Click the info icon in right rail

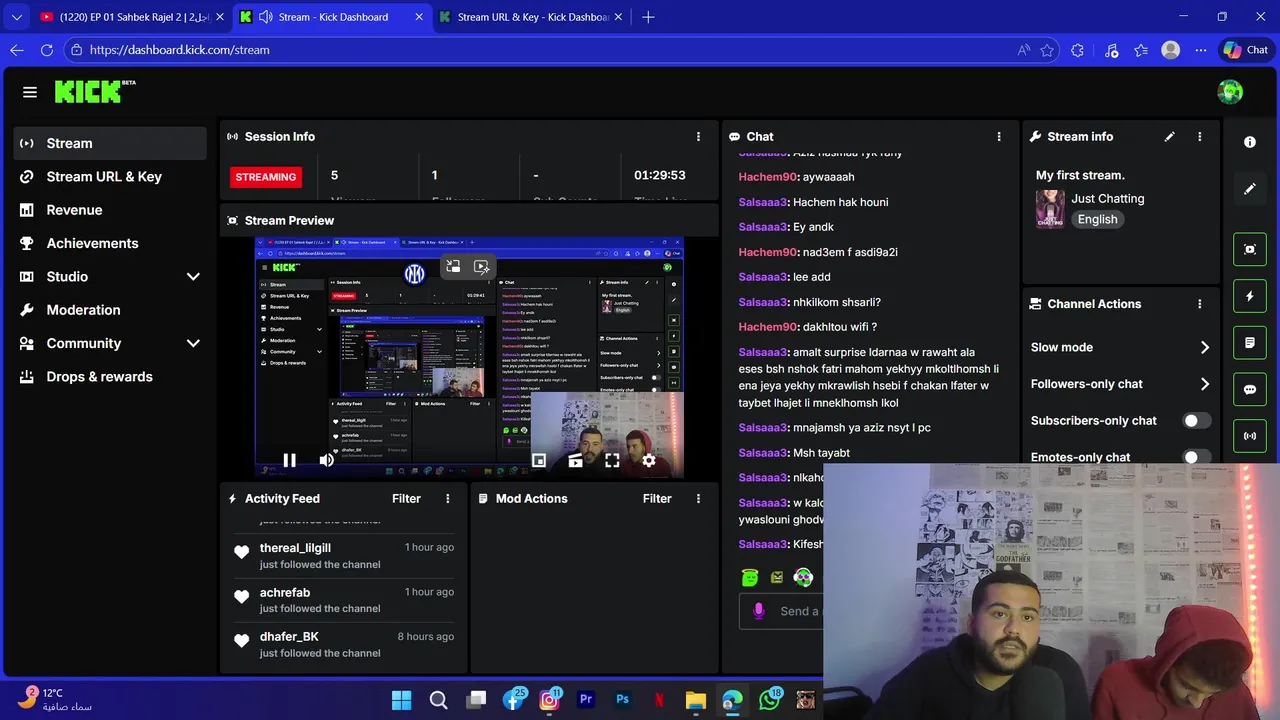(1249, 142)
